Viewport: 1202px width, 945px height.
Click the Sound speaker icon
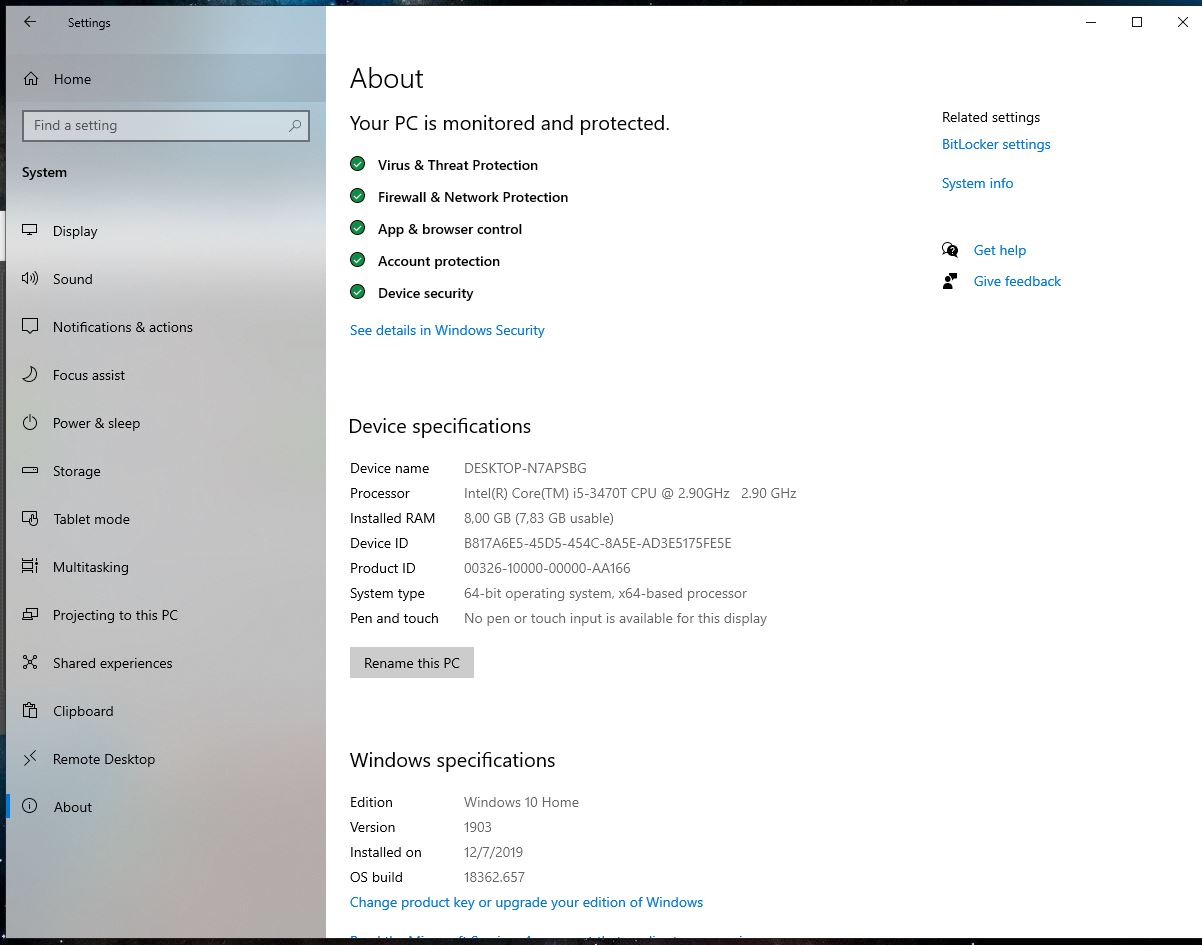pos(30,279)
